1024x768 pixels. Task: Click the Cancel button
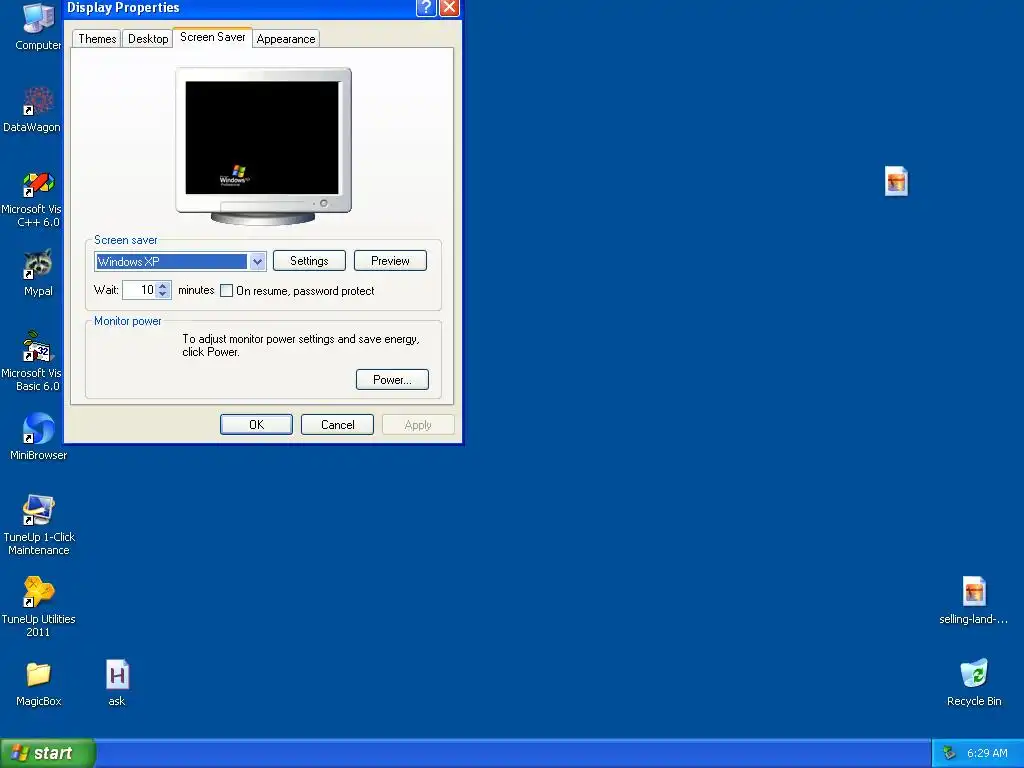(337, 424)
